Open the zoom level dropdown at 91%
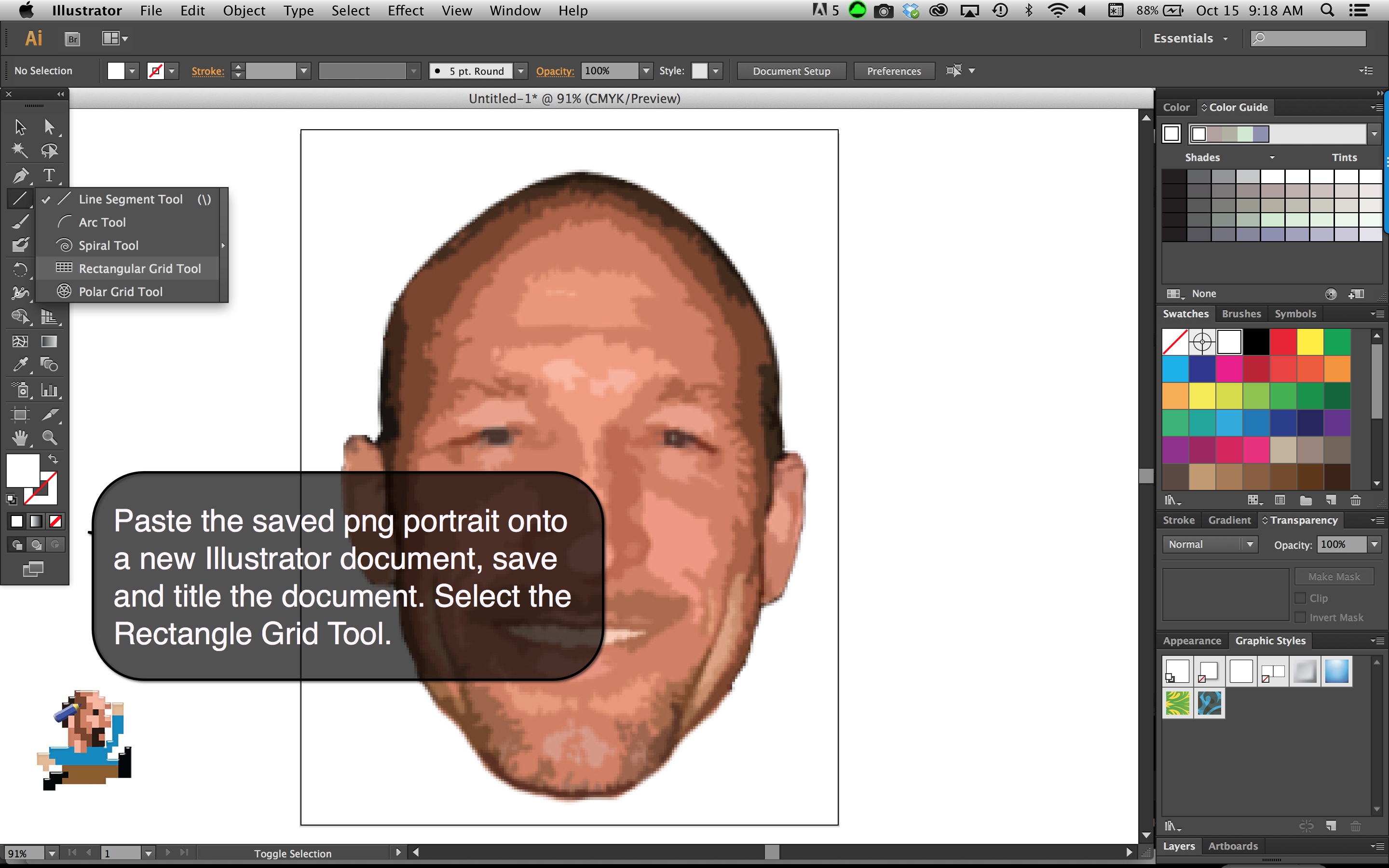 (52, 853)
